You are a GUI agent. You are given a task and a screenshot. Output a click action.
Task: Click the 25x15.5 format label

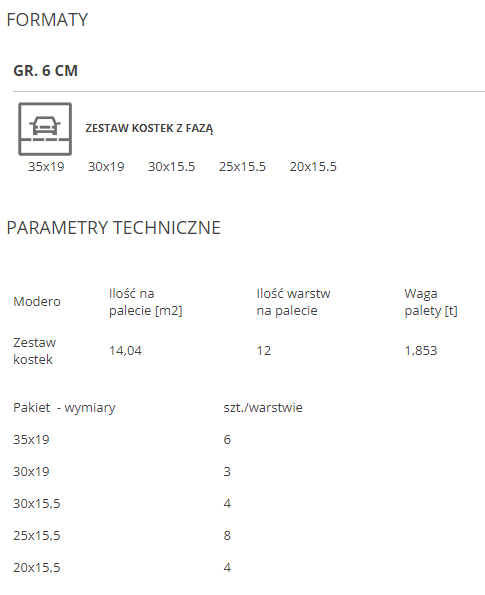242,167
